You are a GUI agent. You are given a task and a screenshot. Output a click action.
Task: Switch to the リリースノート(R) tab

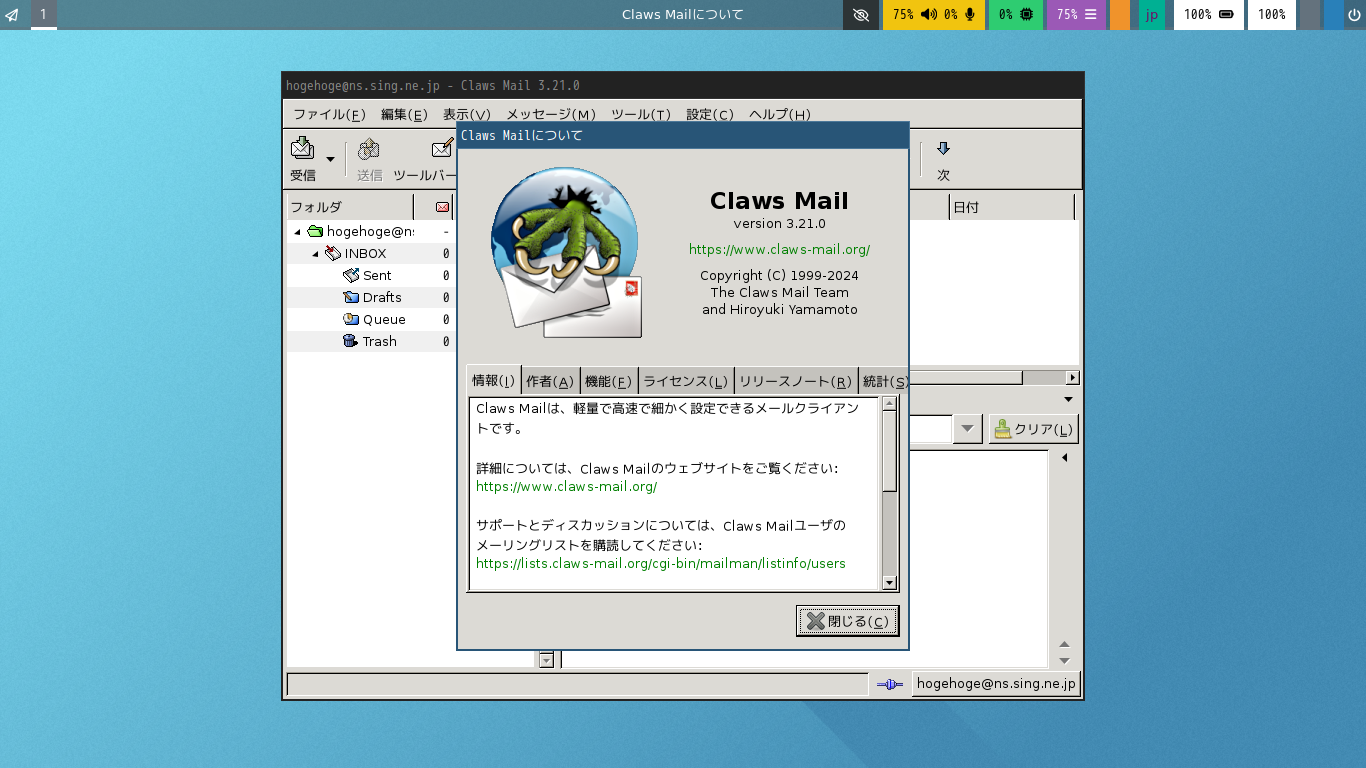click(x=795, y=381)
